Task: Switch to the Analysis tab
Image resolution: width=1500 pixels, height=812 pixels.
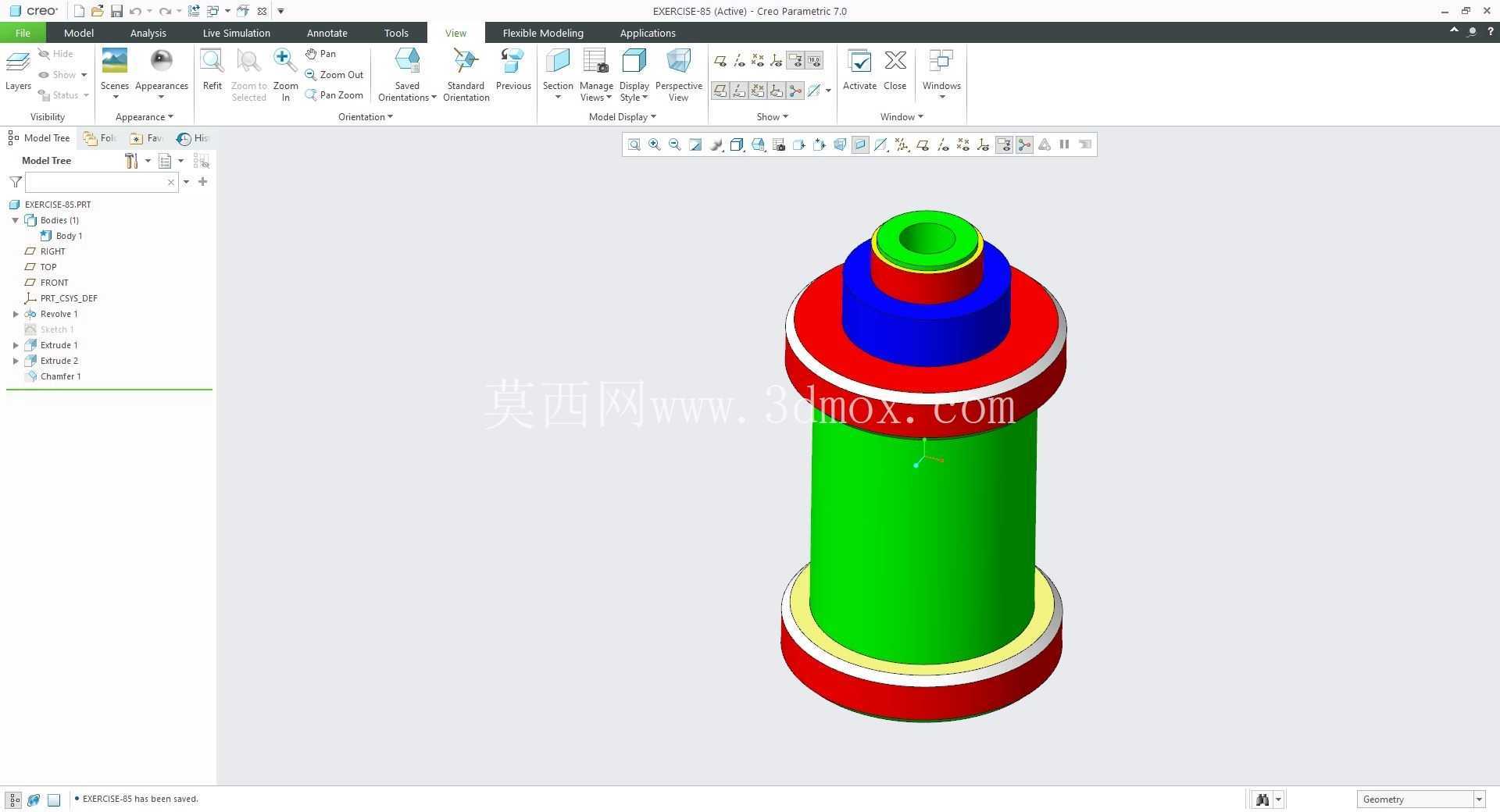Action: [x=148, y=33]
